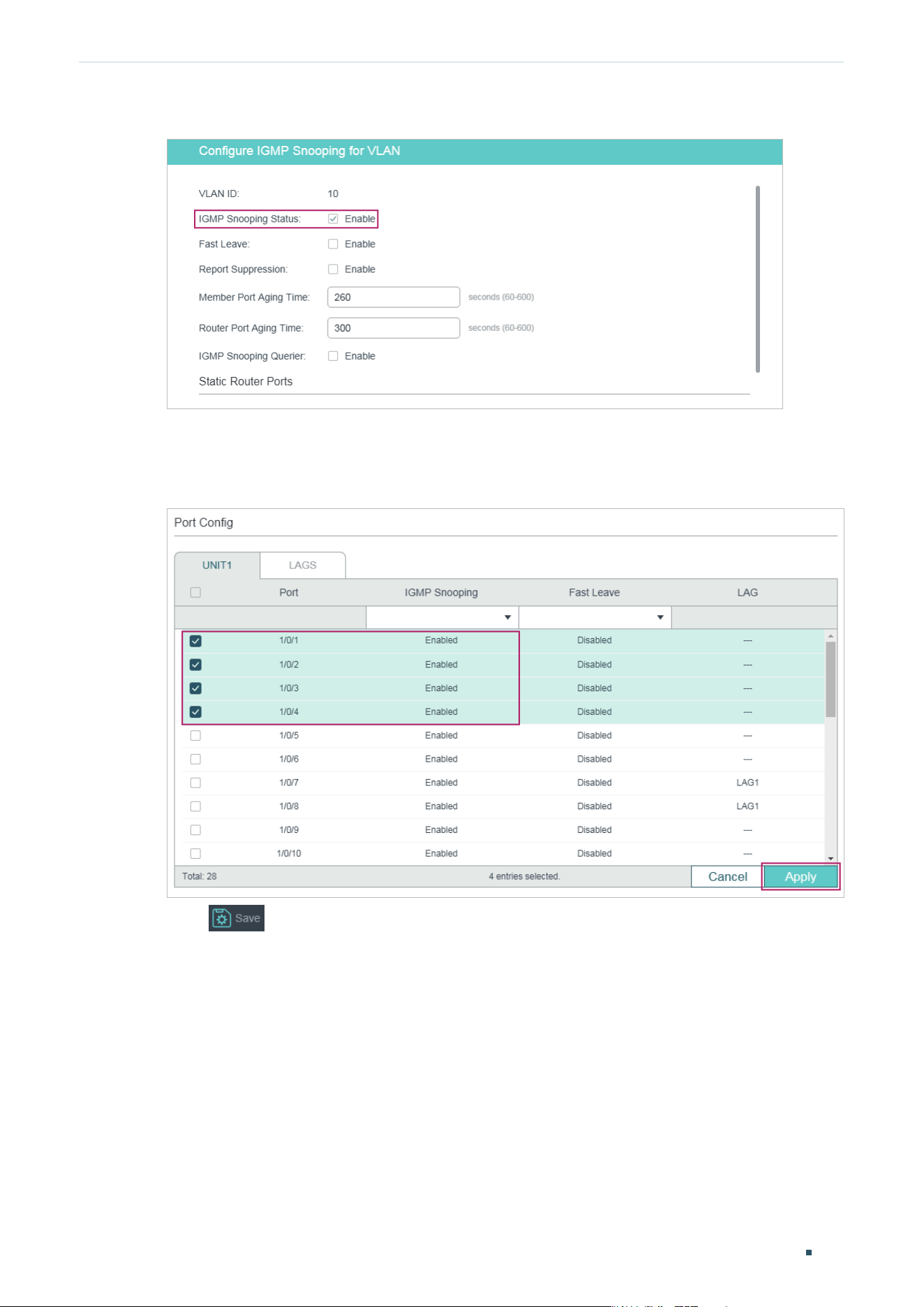The height and width of the screenshot is (1307, 924).
Task: Click Static Router Ports heading
Action: [246, 381]
